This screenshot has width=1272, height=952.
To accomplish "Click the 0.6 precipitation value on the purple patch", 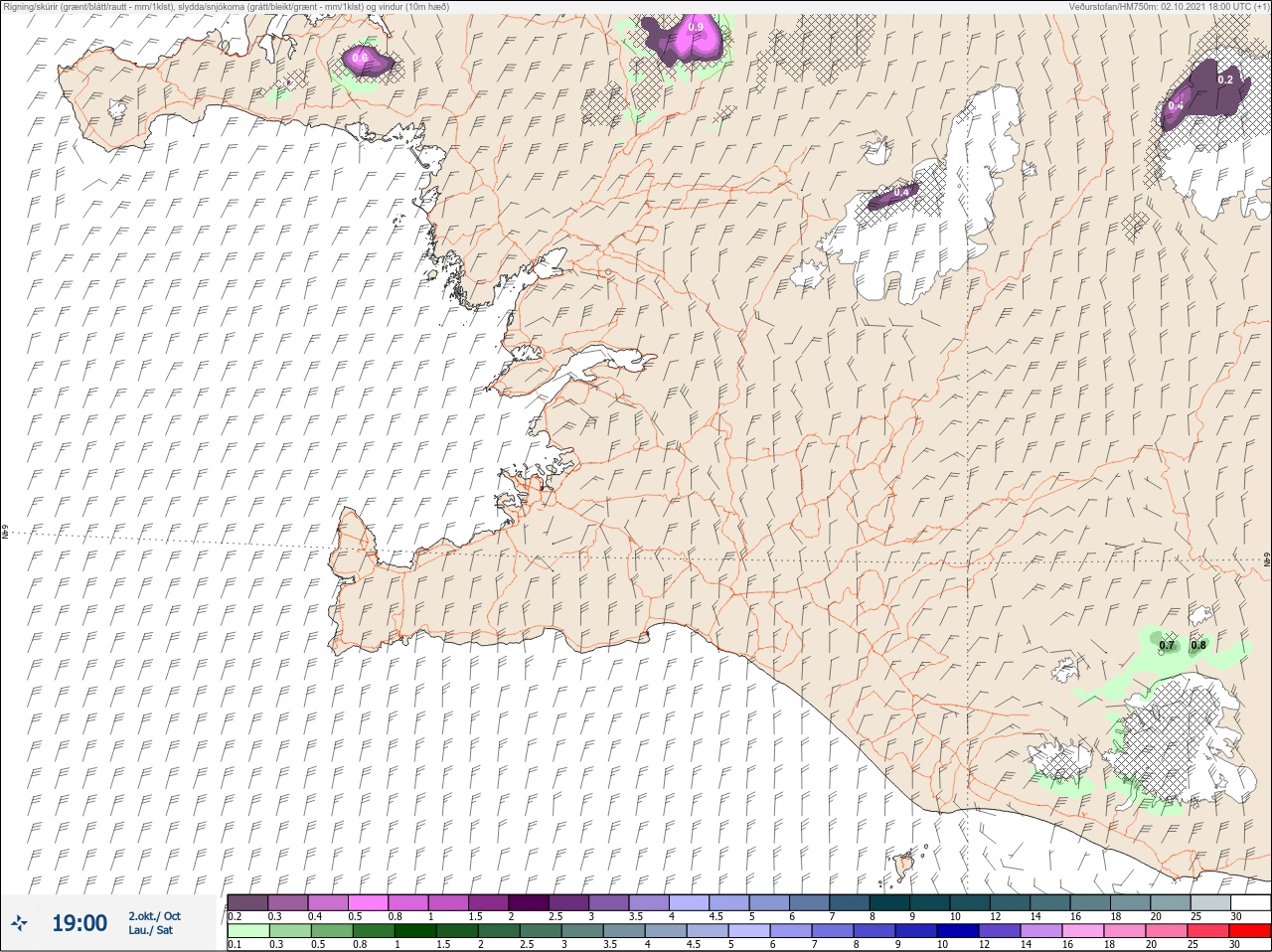I will [360, 59].
